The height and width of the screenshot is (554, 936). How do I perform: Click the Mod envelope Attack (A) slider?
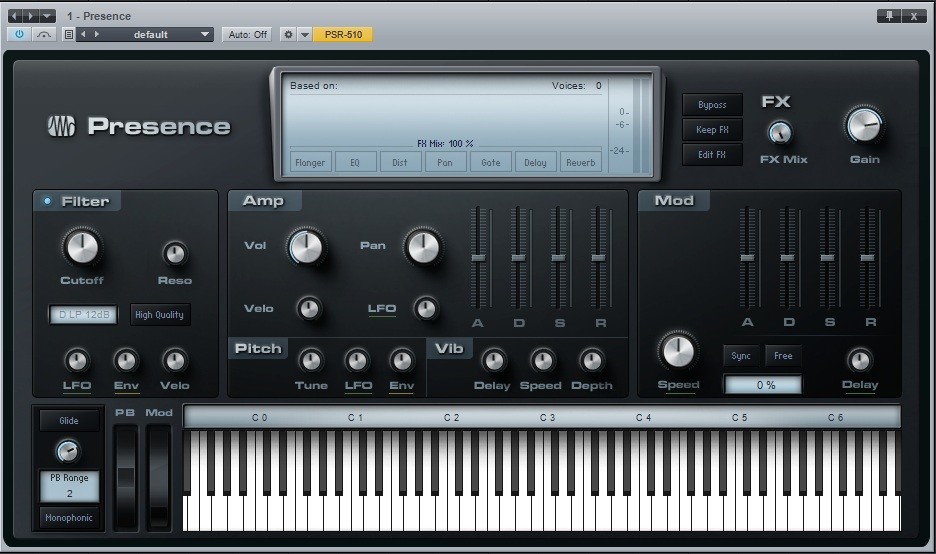747,258
